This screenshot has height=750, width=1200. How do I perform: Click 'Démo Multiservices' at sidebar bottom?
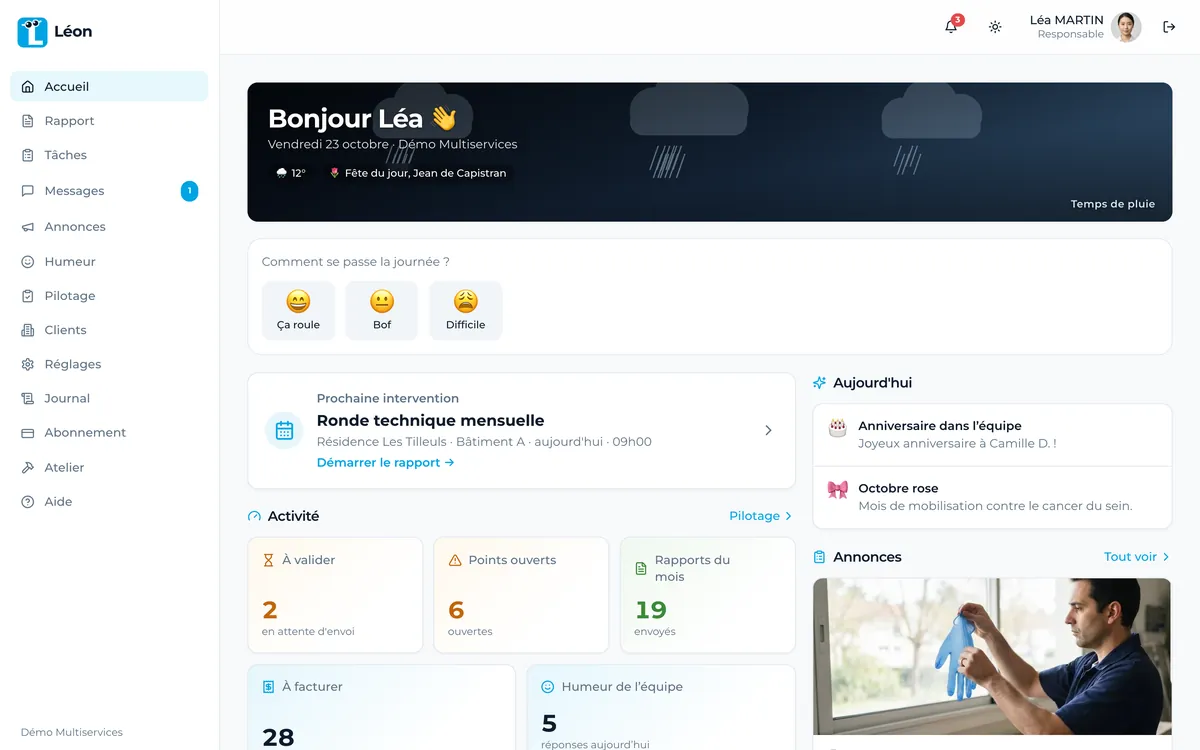click(x=72, y=732)
